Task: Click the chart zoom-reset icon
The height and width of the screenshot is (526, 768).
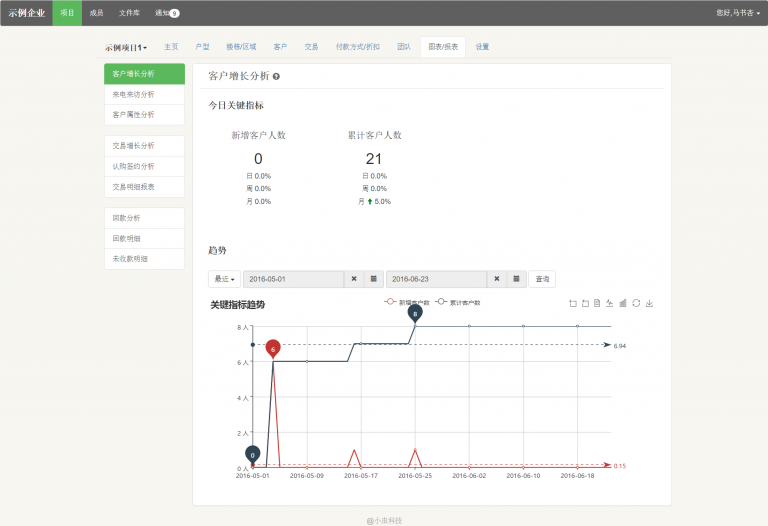Action: click(584, 303)
